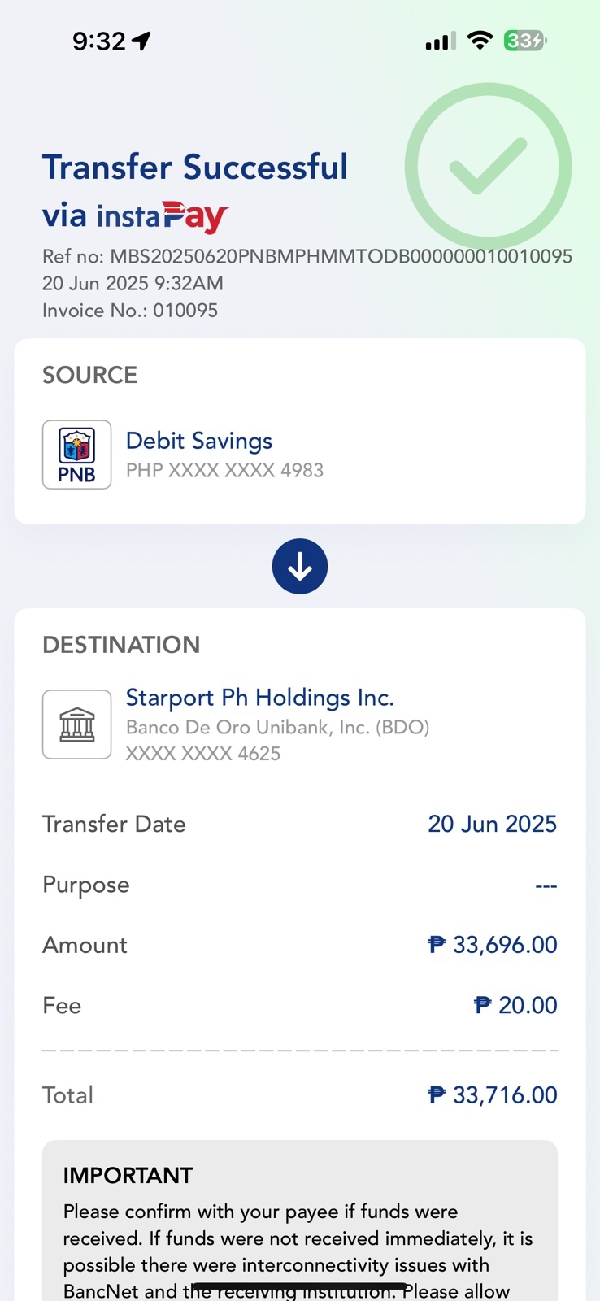Tap the Invoice No. 010095 line
The width and height of the screenshot is (600, 1301).
[x=130, y=310]
